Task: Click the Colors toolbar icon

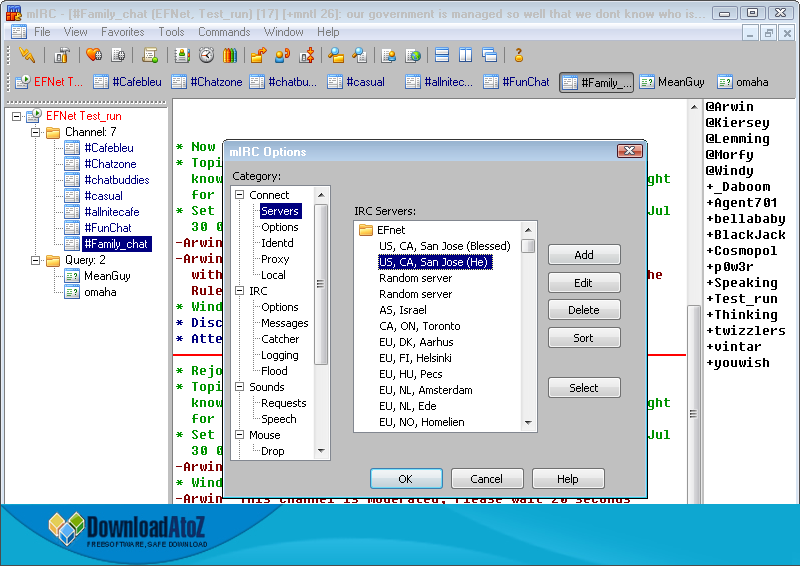Action: (x=230, y=55)
